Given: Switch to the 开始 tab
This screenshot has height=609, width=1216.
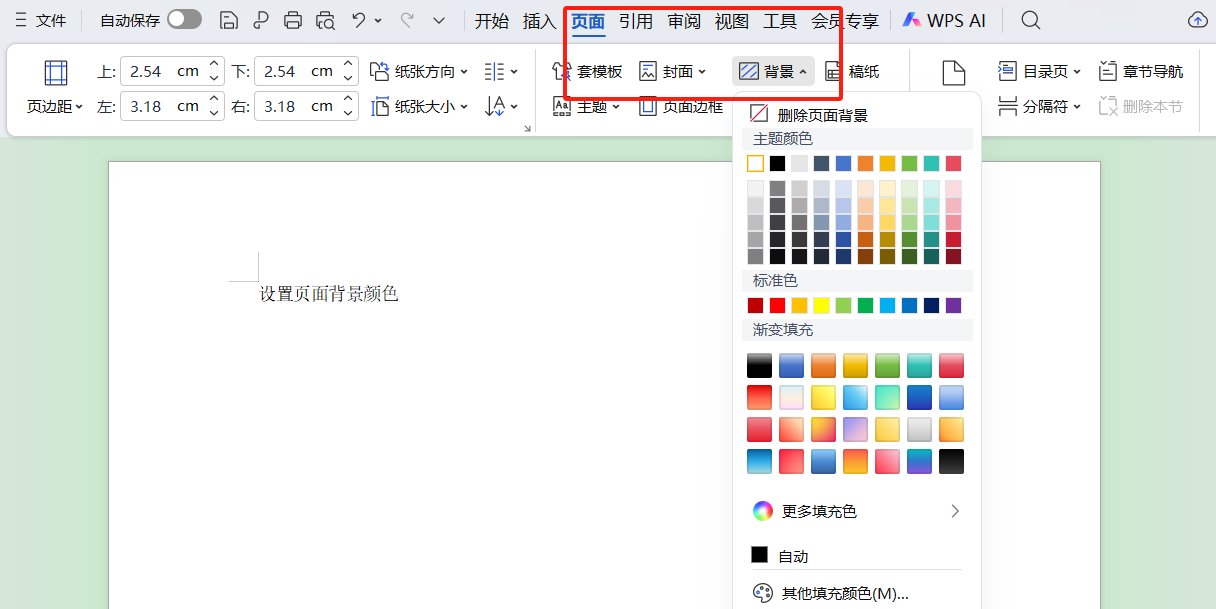Looking at the screenshot, I should (x=491, y=21).
